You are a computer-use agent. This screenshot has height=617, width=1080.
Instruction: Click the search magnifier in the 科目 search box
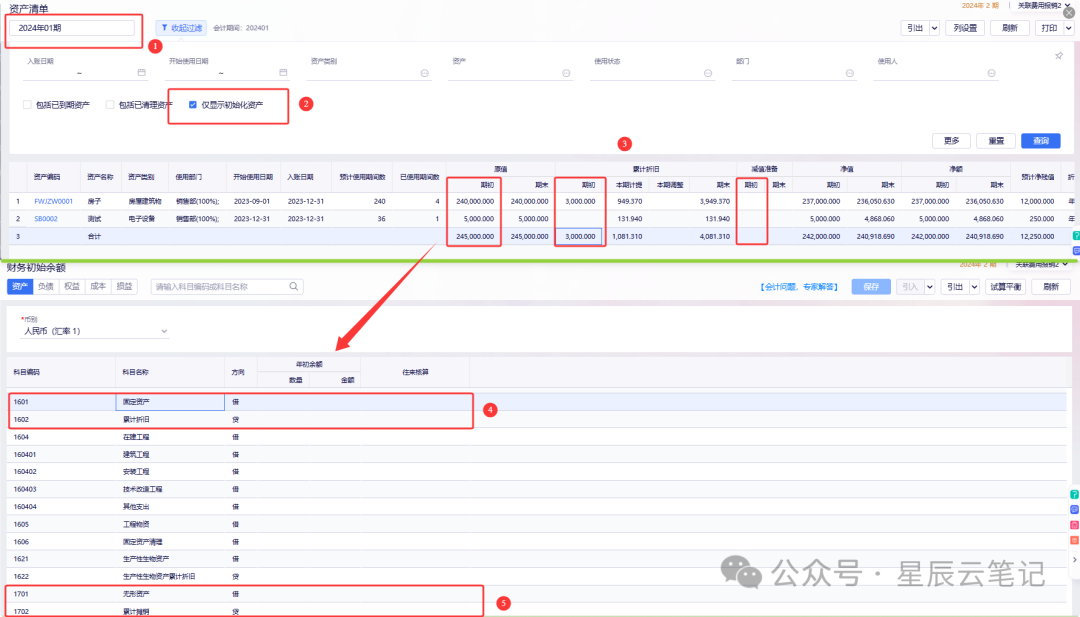pos(294,286)
